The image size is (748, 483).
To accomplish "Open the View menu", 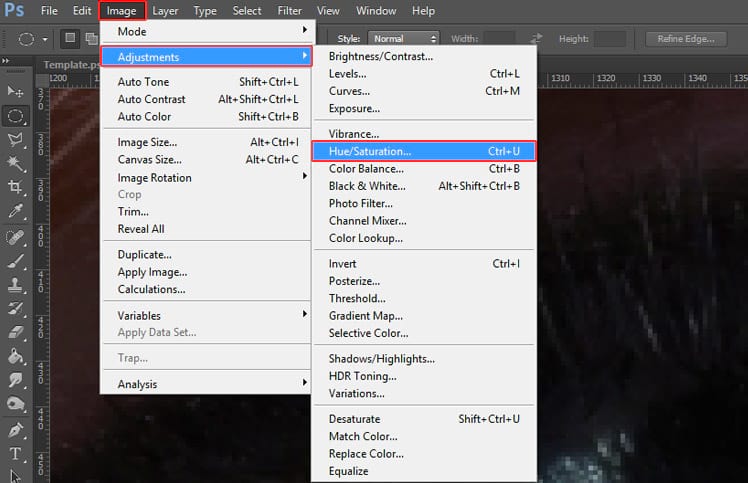I will 328,10.
